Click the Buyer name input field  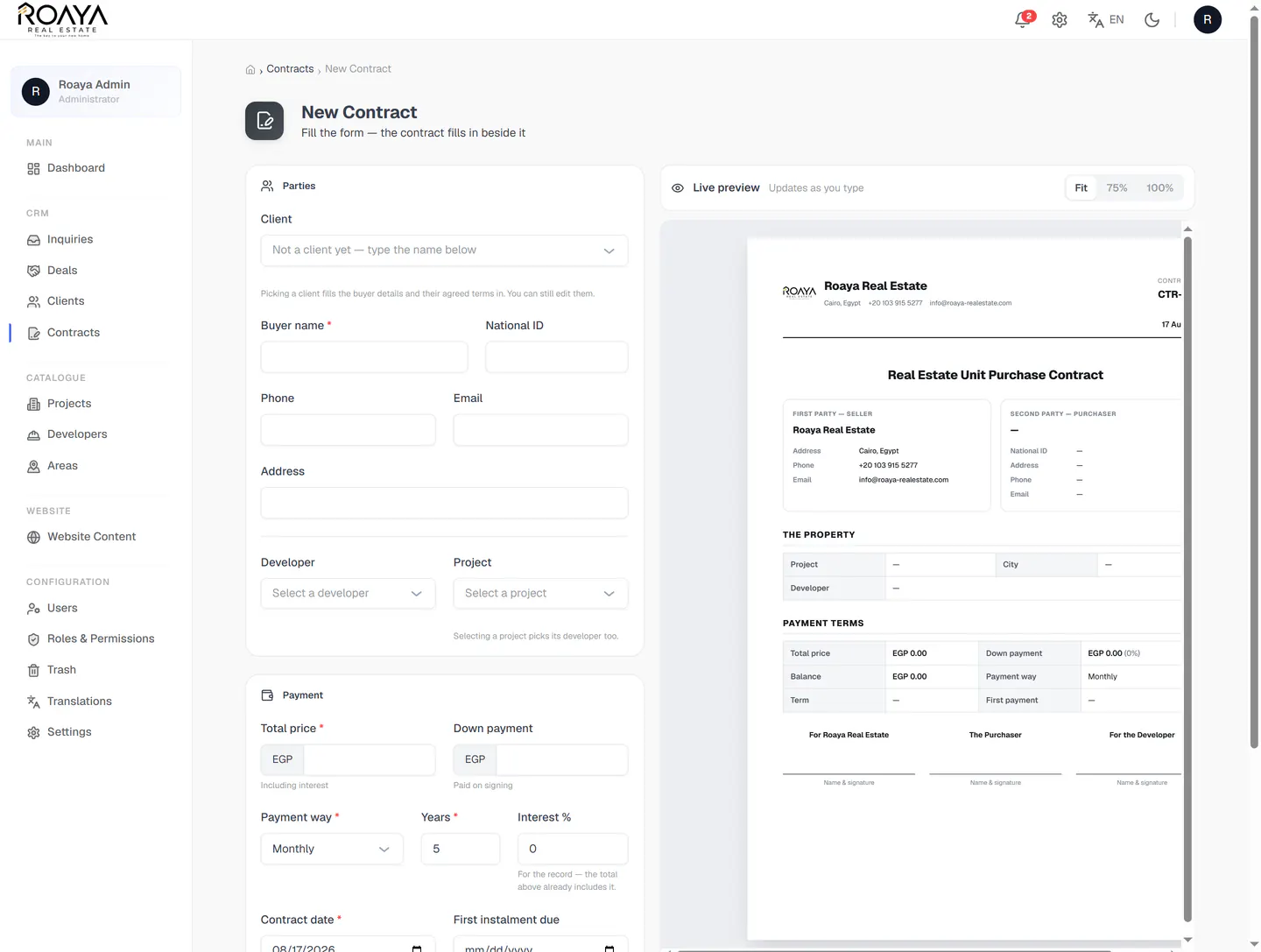pyautogui.click(x=364, y=357)
